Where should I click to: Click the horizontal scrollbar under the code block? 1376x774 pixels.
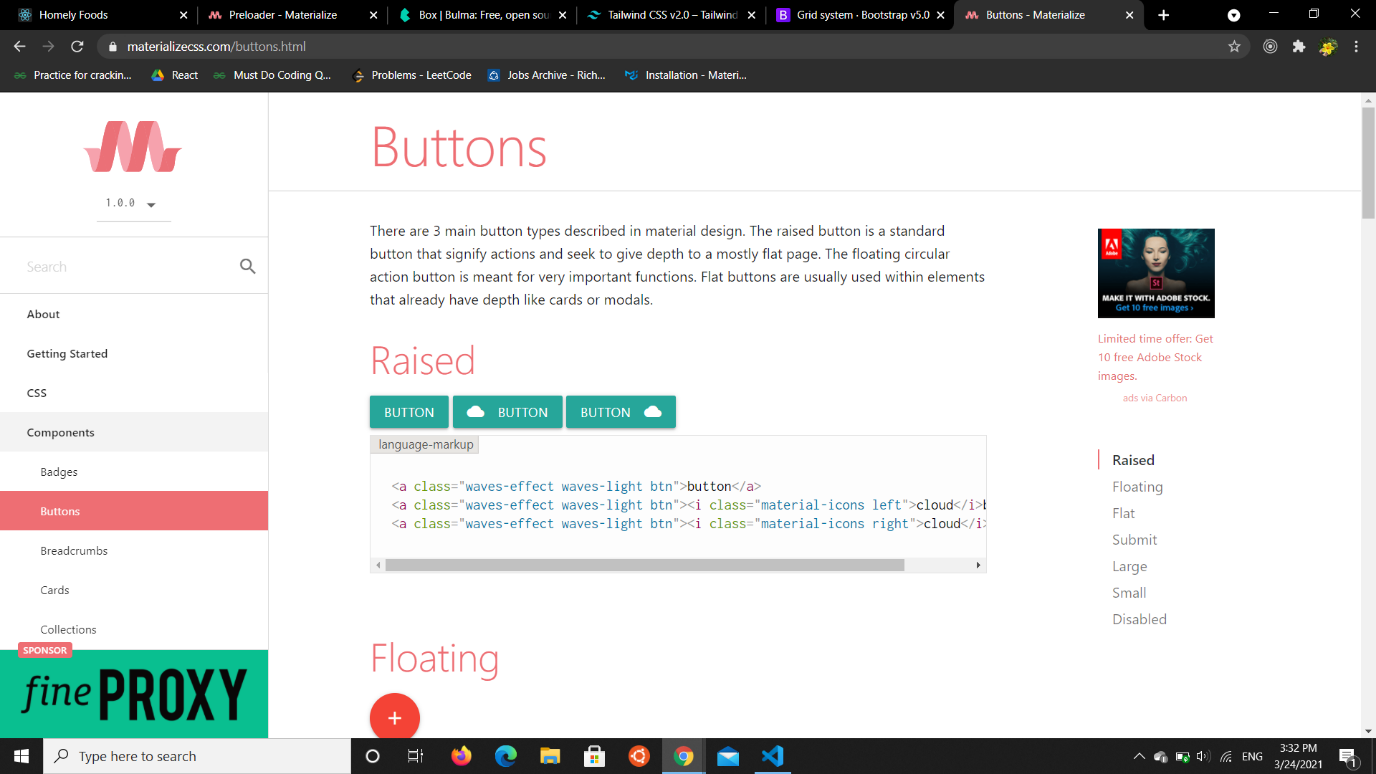point(644,565)
